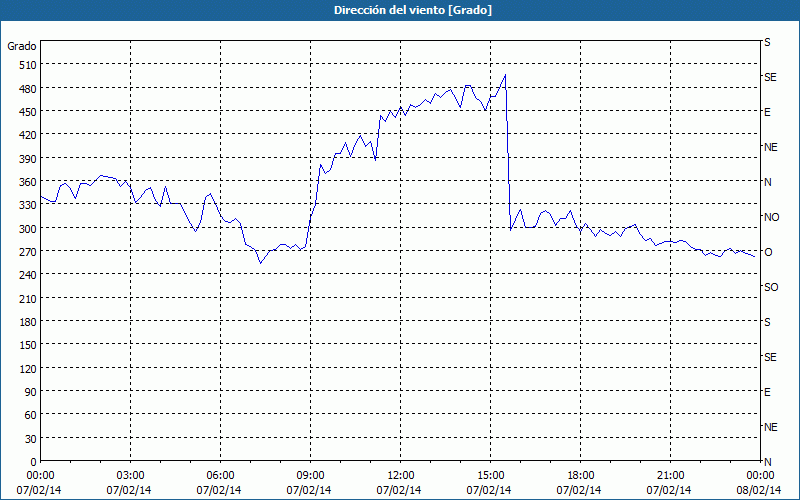Click the "NO" compass label
Viewport: 800px width, 500px height.
point(771,217)
